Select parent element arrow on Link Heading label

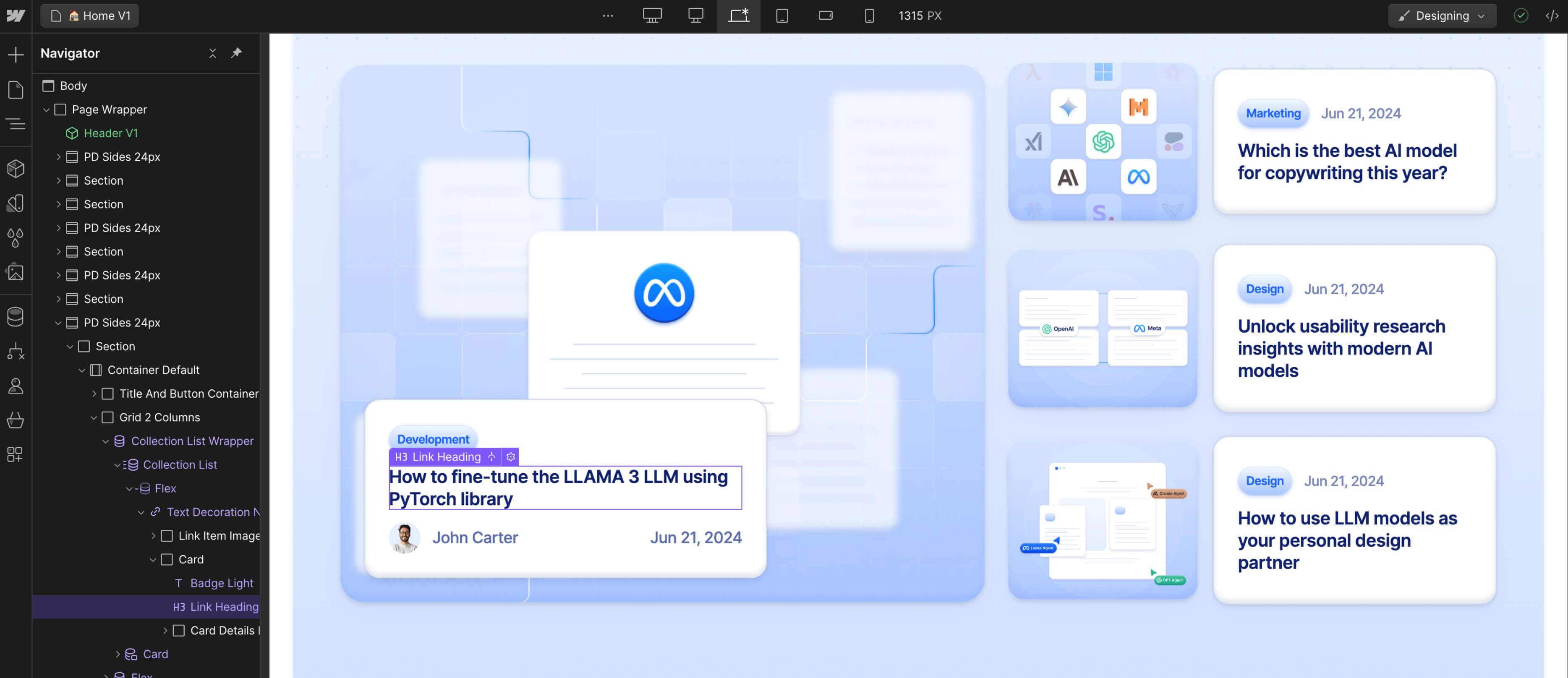point(492,457)
